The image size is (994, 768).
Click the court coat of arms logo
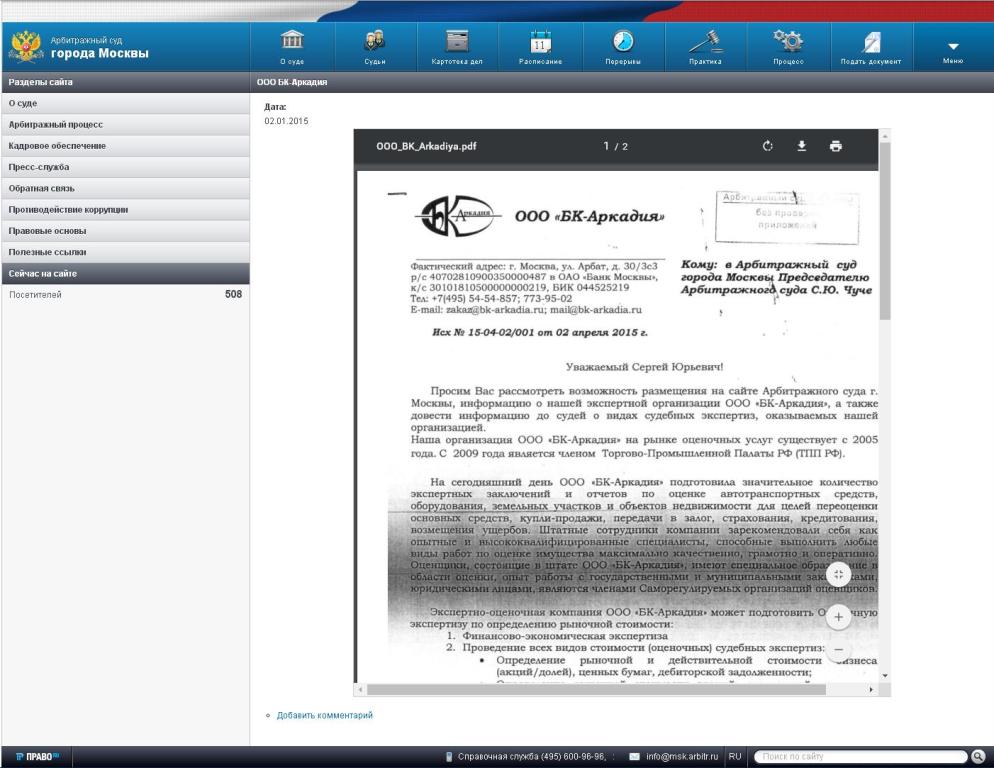coord(27,47)
